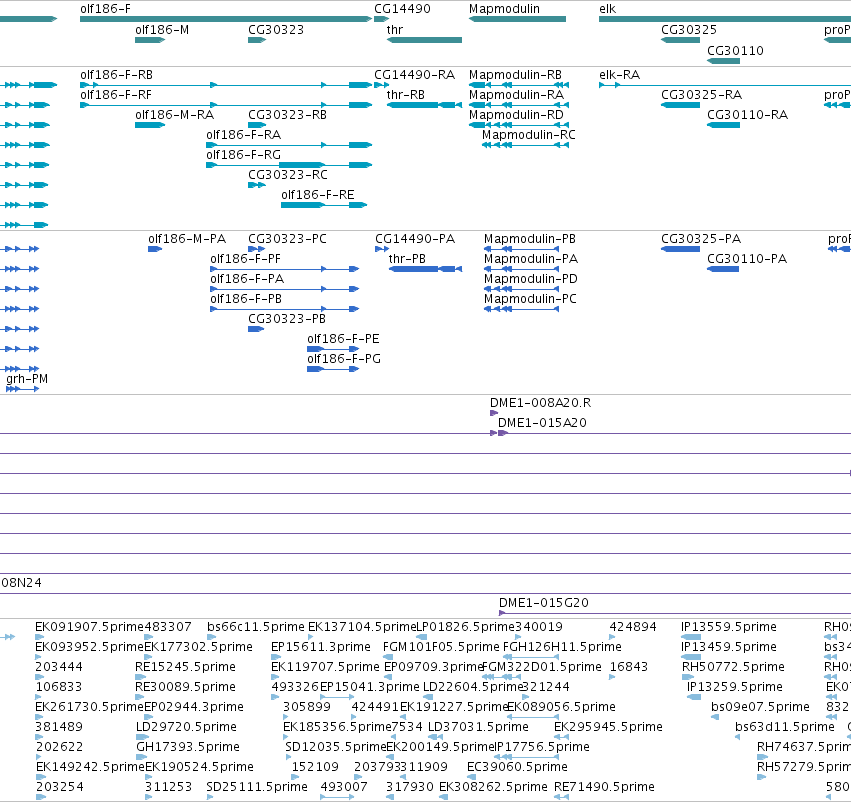This screenshot has width=851, height=802.
Task: Select EST label FGH126H11.5prime
Action: [562, 647]
